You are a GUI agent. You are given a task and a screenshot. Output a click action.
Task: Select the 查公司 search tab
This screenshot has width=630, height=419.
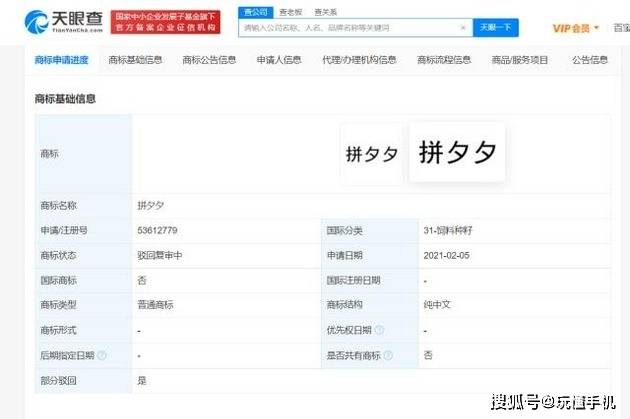click(x=256, y=10)
